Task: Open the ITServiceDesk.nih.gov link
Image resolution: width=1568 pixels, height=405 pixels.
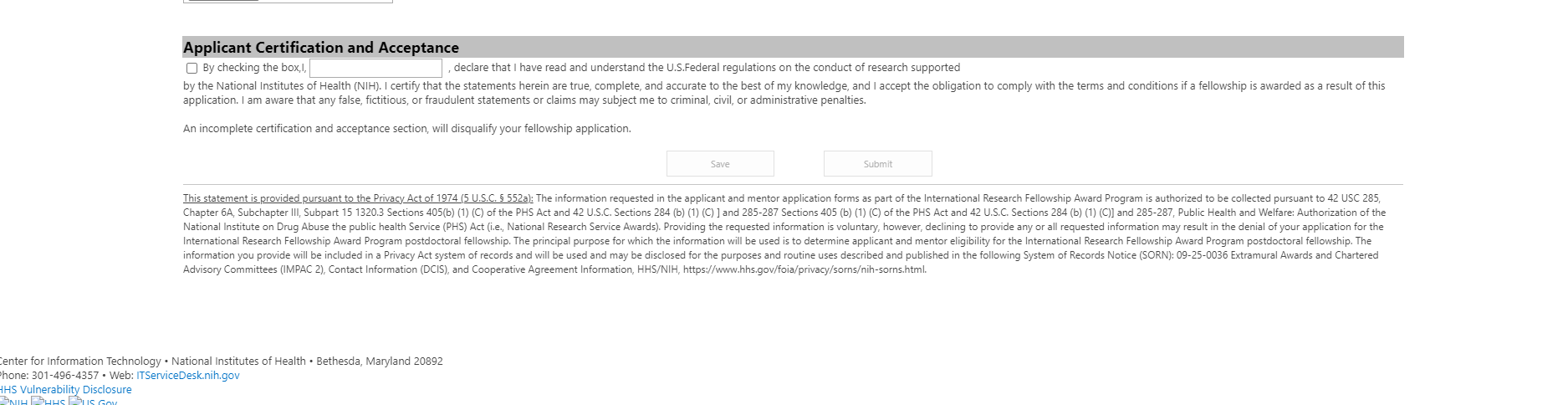Action: pyautogui.click(x=187, y=376)
